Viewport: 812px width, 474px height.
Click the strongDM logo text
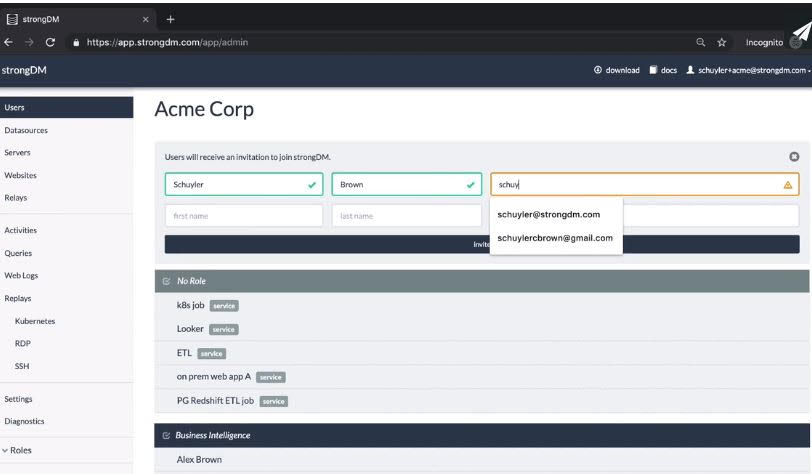point(24,70)
